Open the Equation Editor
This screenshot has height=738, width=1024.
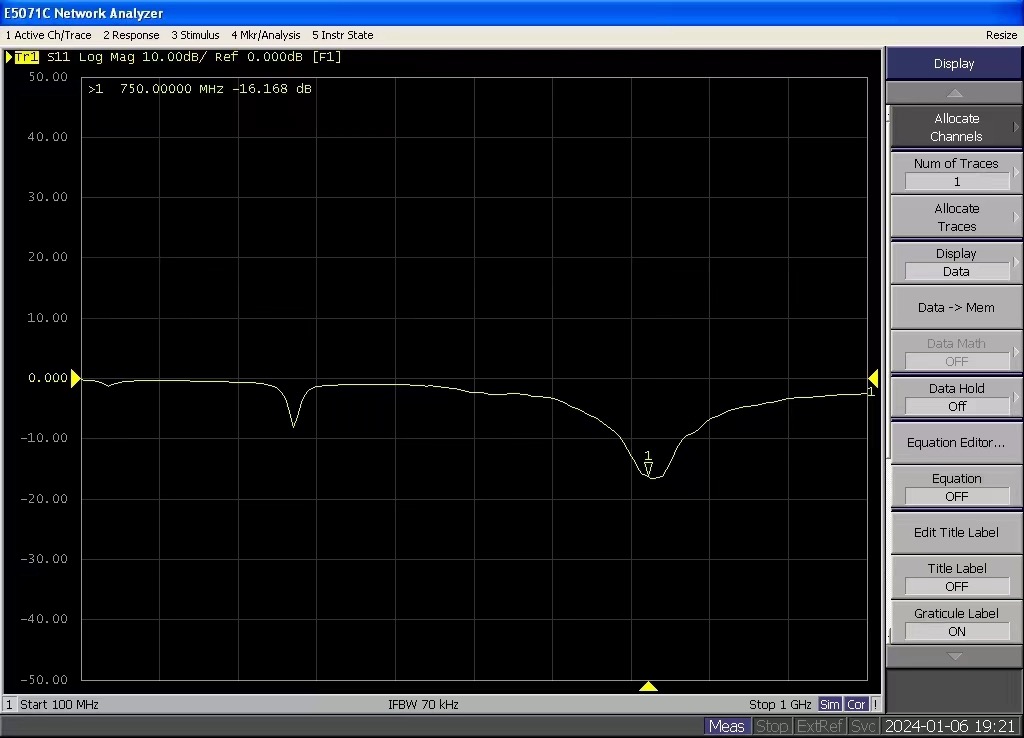pos(956,442)
